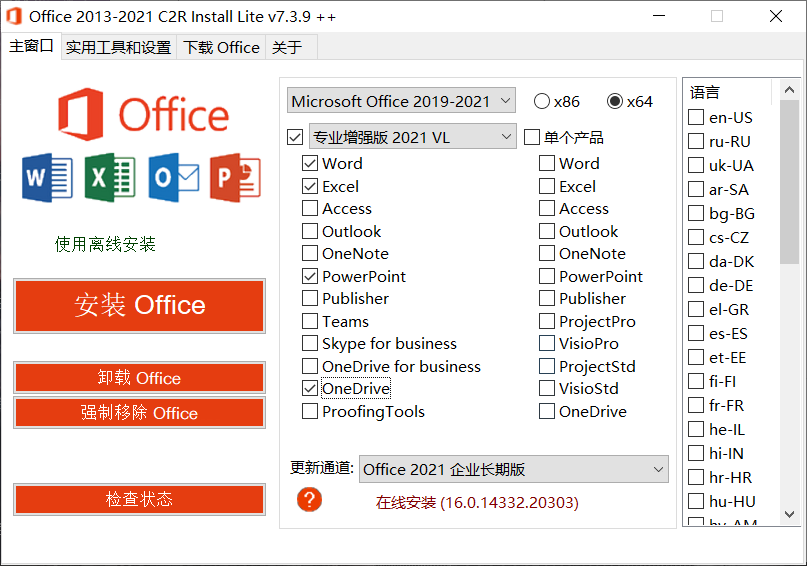This screenshot has width=807, height=566.
Task: Tick the de-DE language checkbox
Action: [x=696, y=285]
